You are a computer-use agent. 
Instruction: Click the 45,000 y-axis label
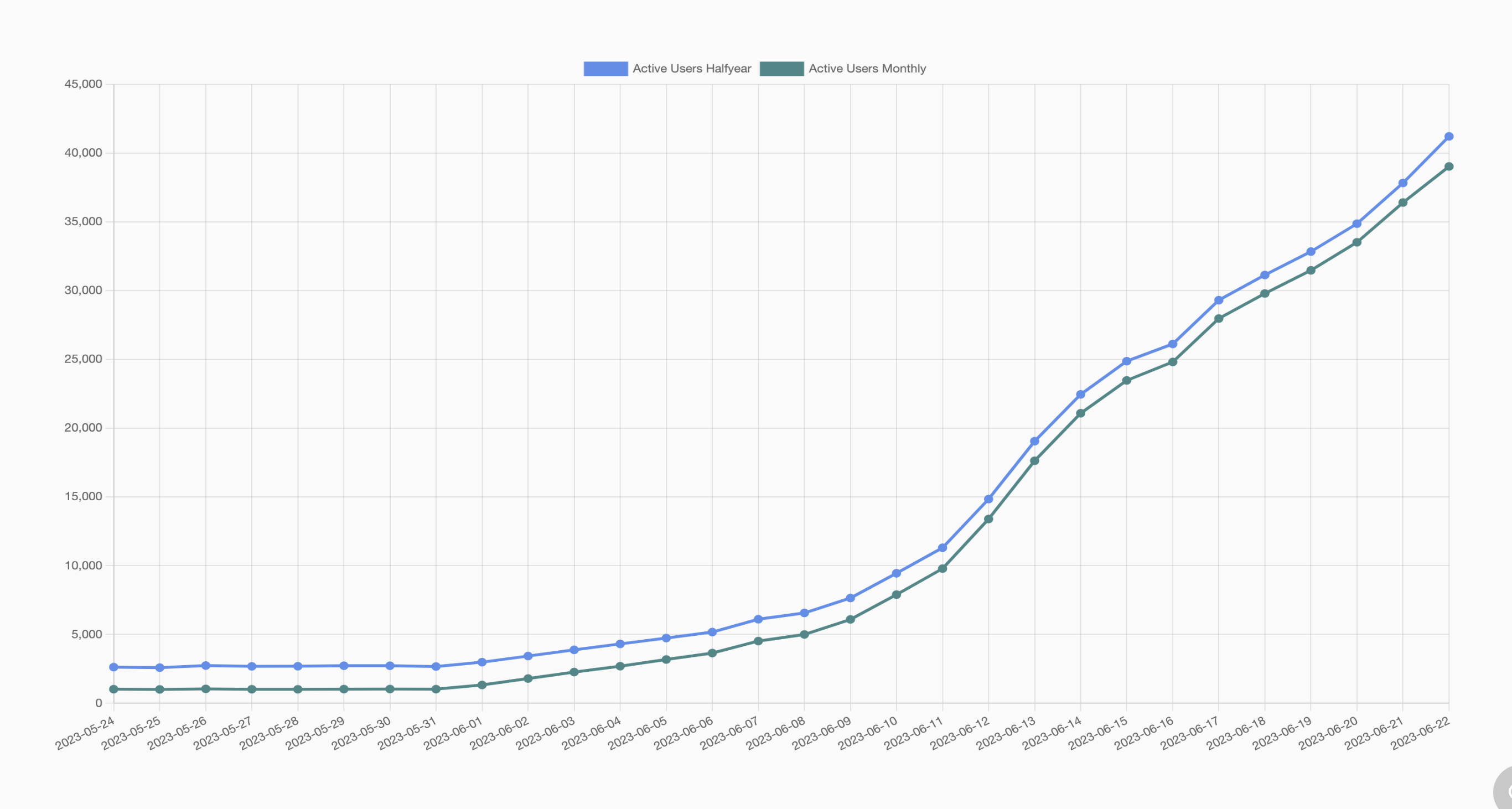tap(84, 85)
